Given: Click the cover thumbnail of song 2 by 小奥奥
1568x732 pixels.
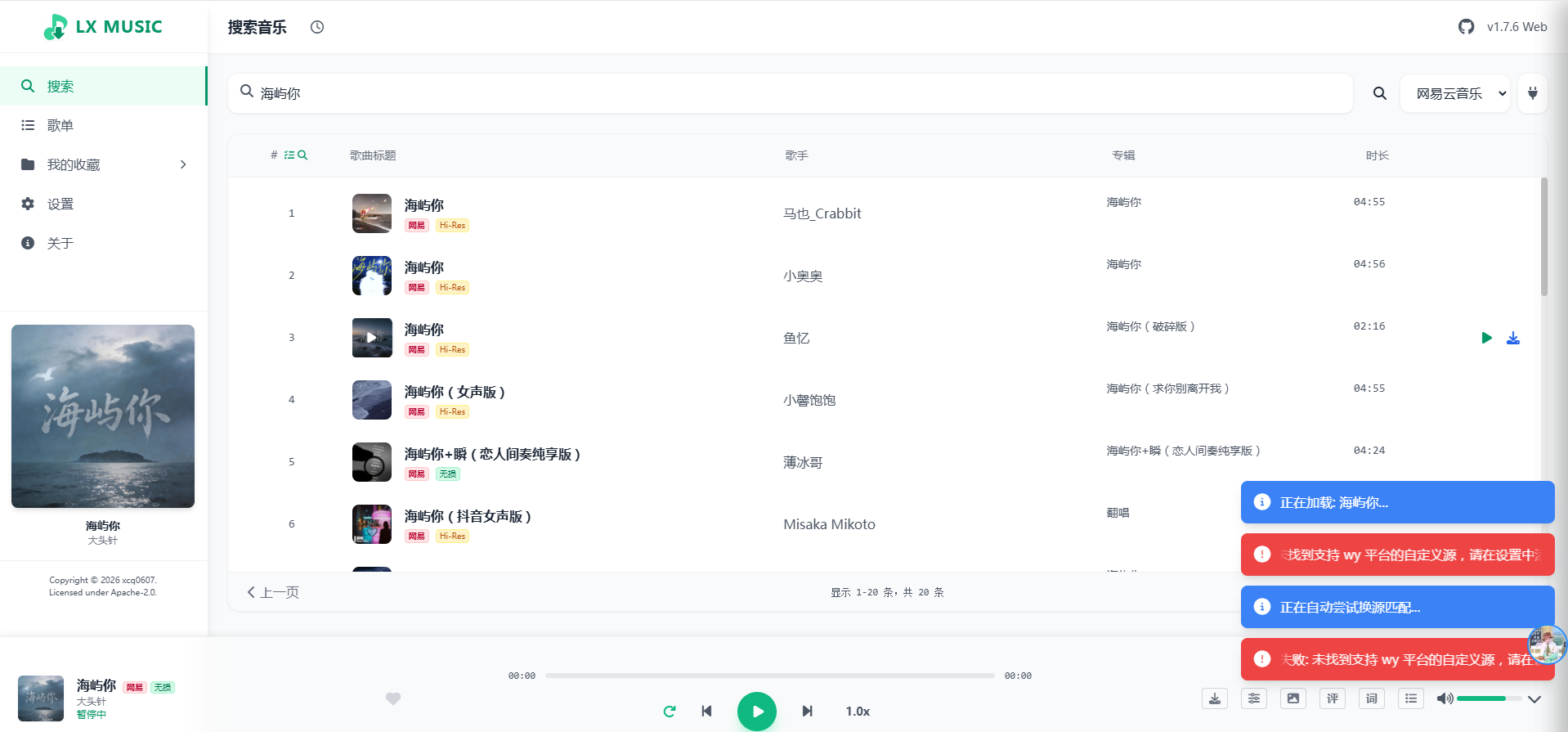Looking at the screenshot, I should pos(372,276).
